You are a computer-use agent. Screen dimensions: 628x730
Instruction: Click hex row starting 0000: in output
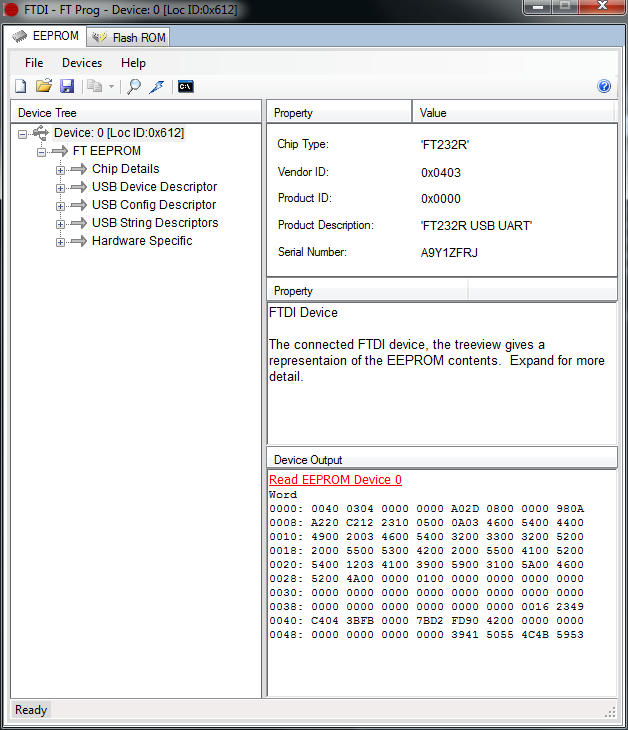(x=426, y=509)
